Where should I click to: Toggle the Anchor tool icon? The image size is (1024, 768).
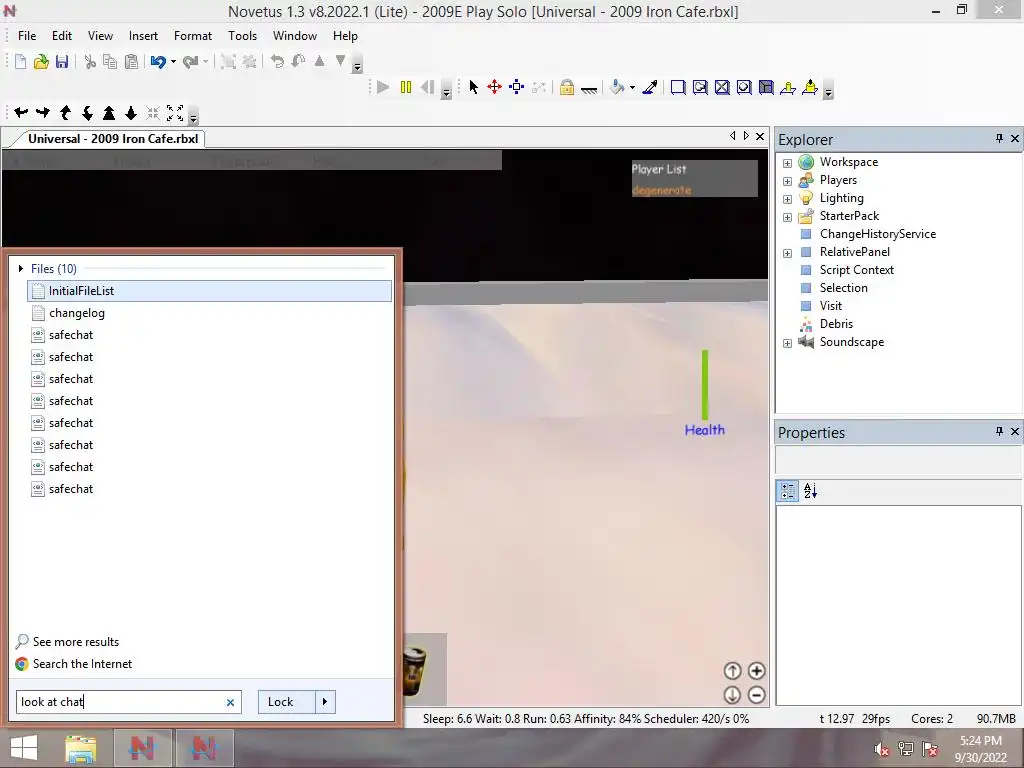[x=589, y=88]
